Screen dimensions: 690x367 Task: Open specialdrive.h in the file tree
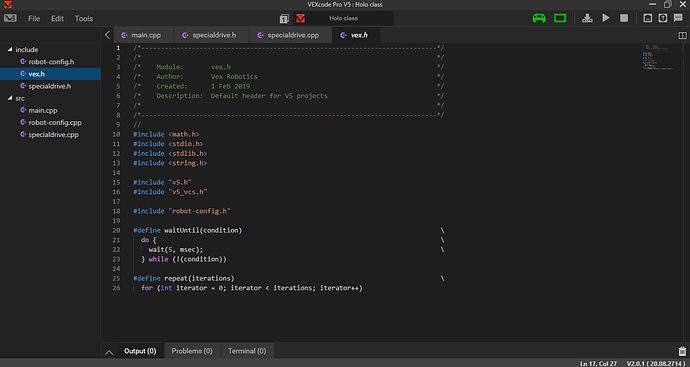[50, 86]
